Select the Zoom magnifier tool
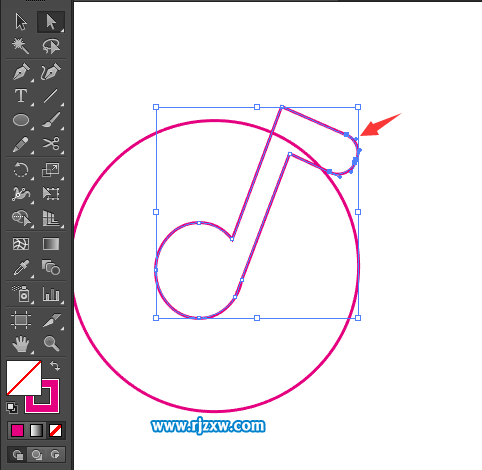Image resolution: width=482 pixels, height=470 pixels. click(x=51, y=343)
